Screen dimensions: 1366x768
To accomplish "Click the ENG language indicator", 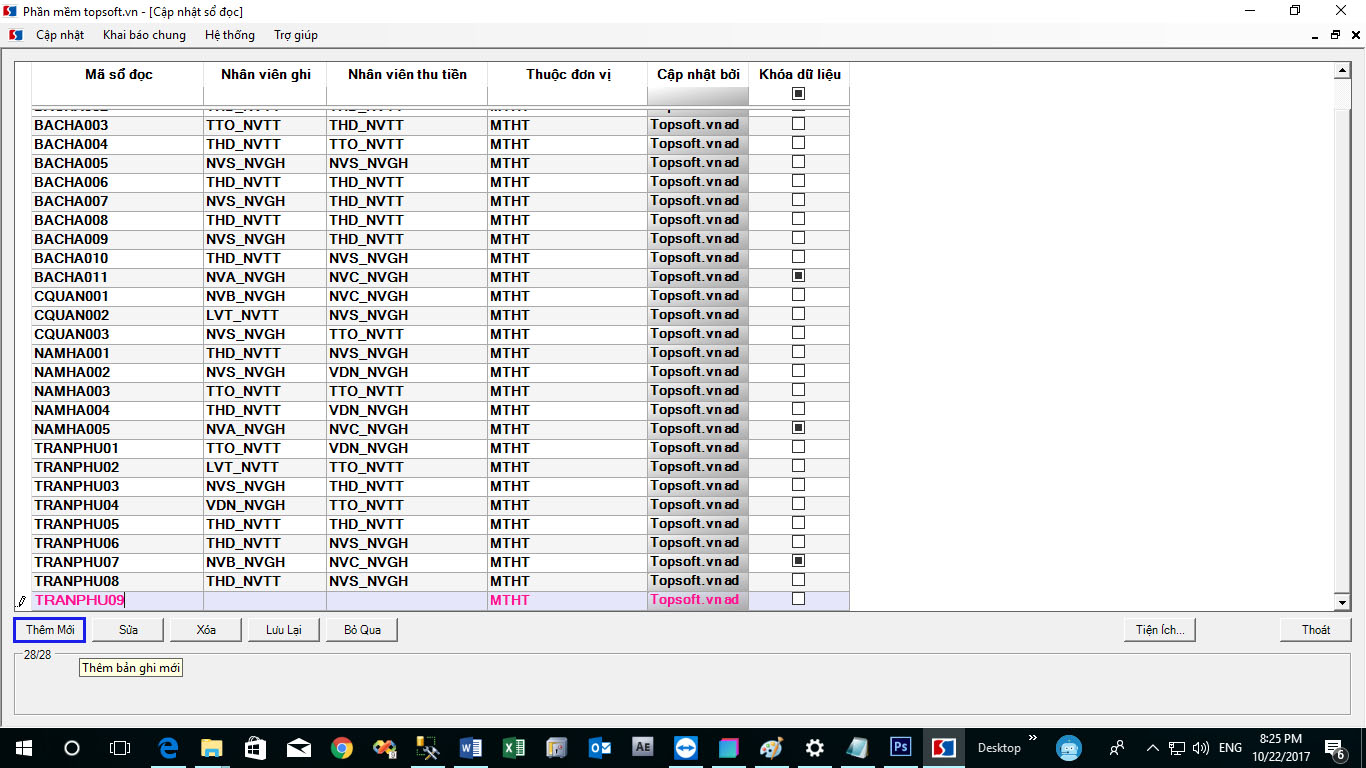I will 1230,747.
